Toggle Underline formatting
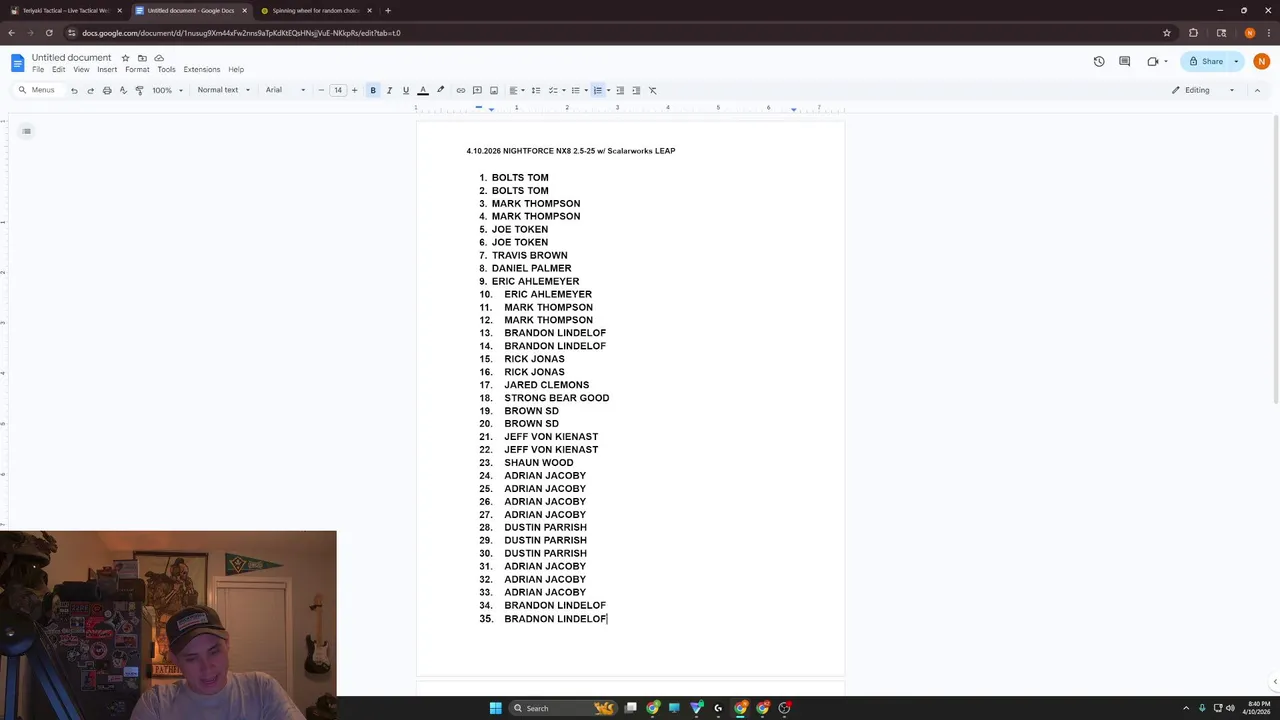The height and width of the screenshot is (720, 1280). tap(405, 90)
